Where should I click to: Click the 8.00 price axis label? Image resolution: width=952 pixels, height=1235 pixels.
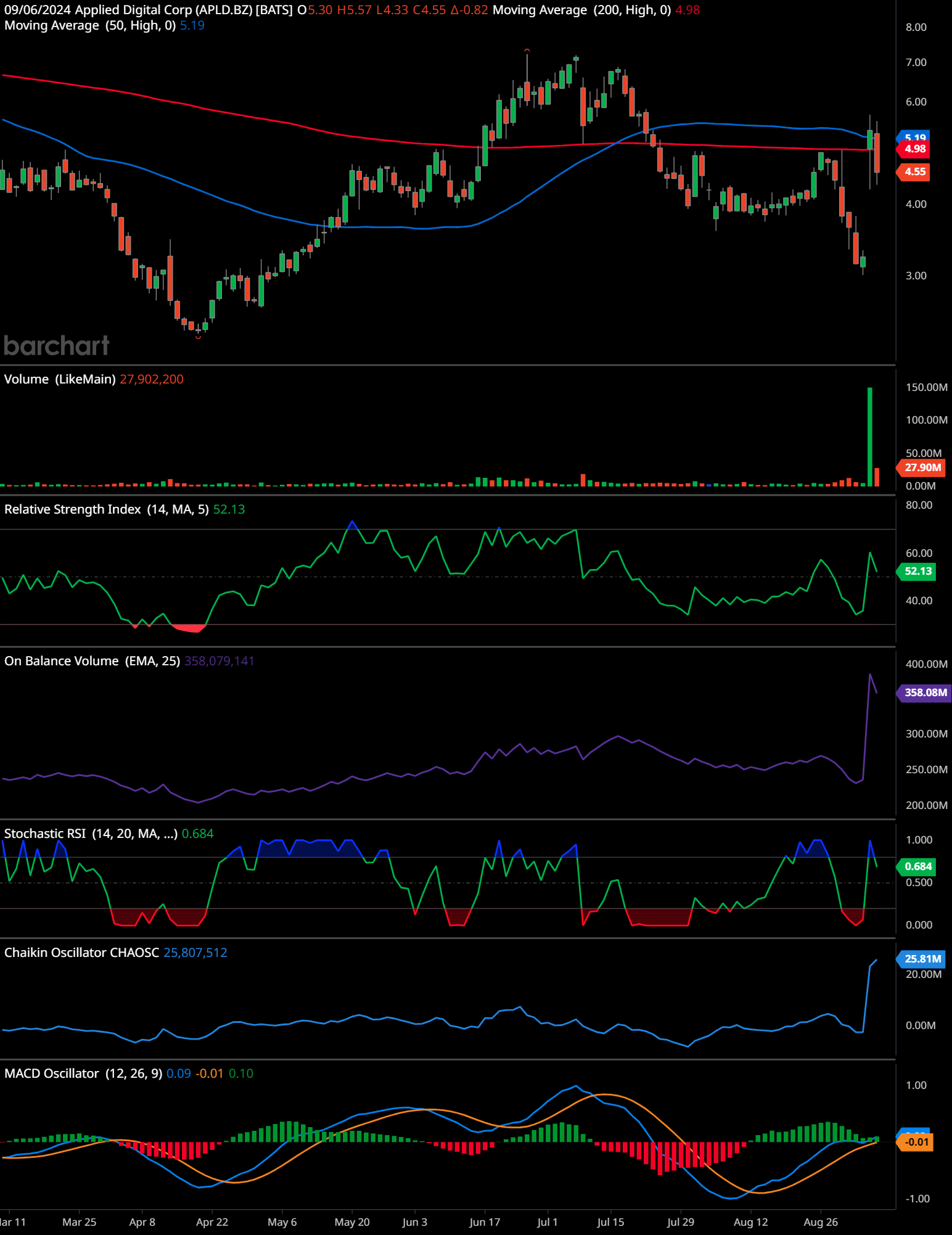(916, 27)
